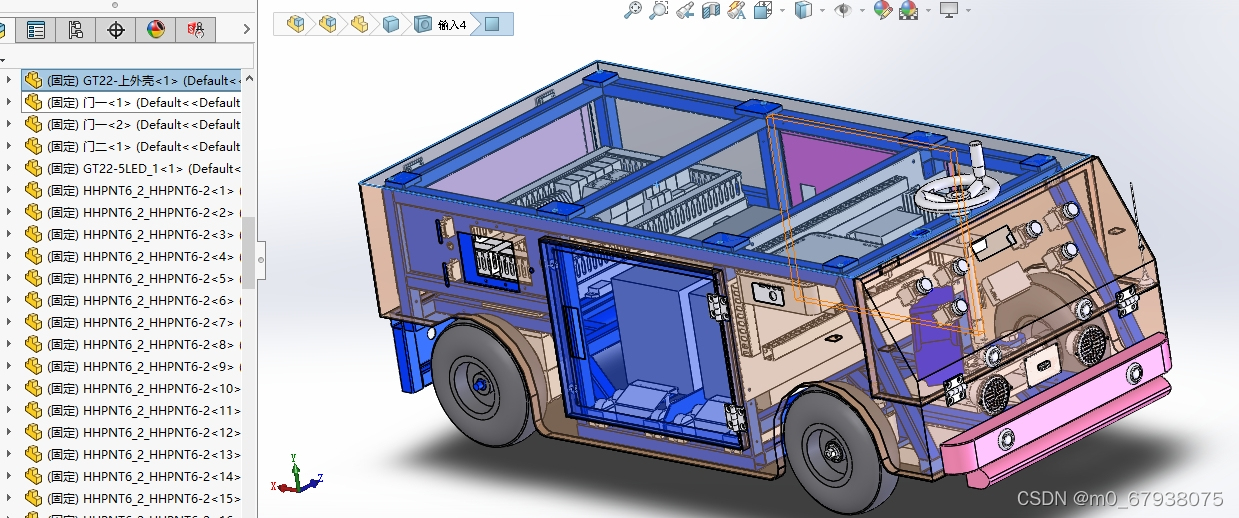Click the View Orientation cube icon
Screen dimensions: 1239x518
(762, 10)
